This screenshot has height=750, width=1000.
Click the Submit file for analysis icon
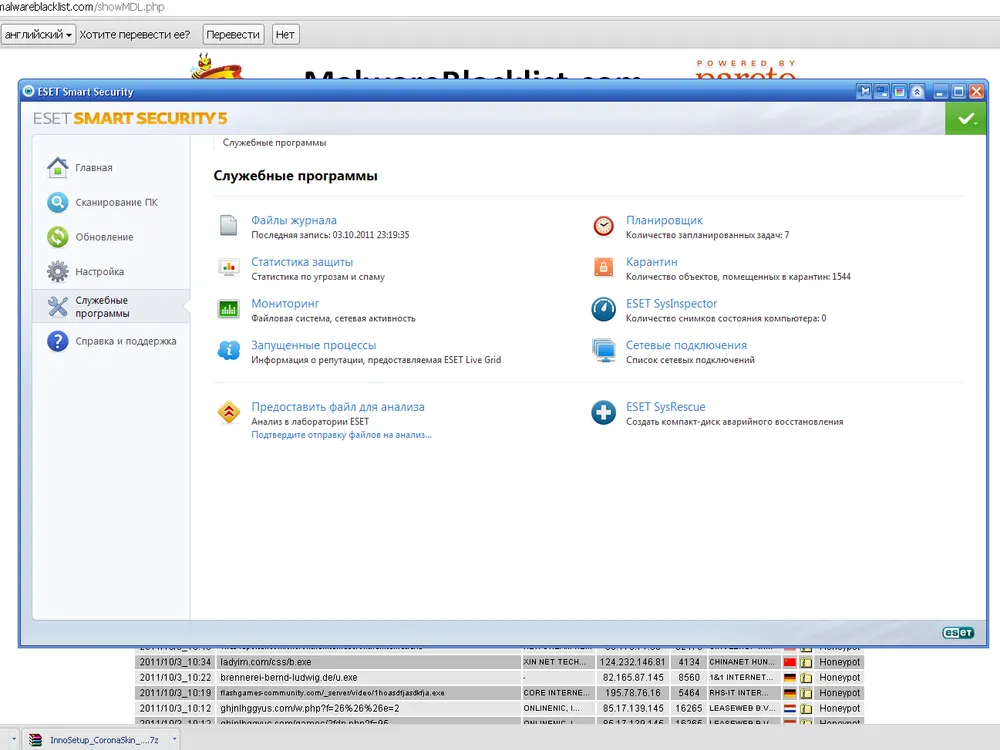click(230, 413)
